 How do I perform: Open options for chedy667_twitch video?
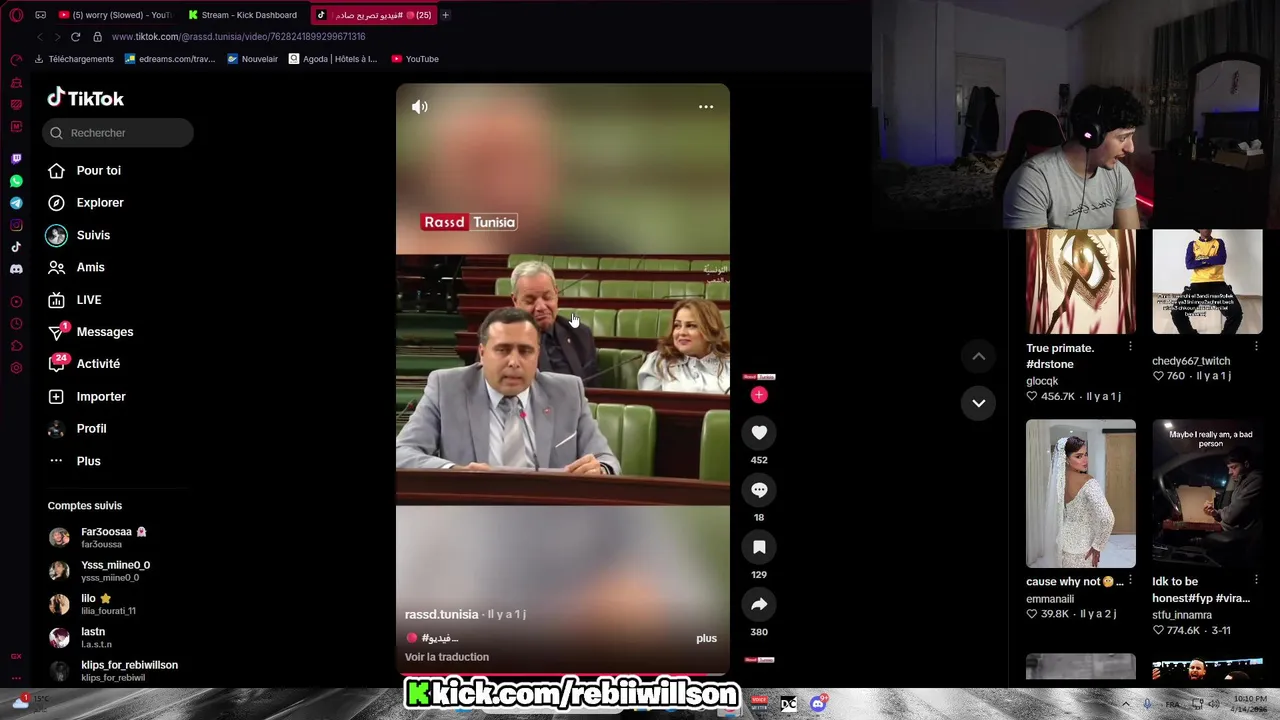pyautogui.click(x=1256, y=347)
